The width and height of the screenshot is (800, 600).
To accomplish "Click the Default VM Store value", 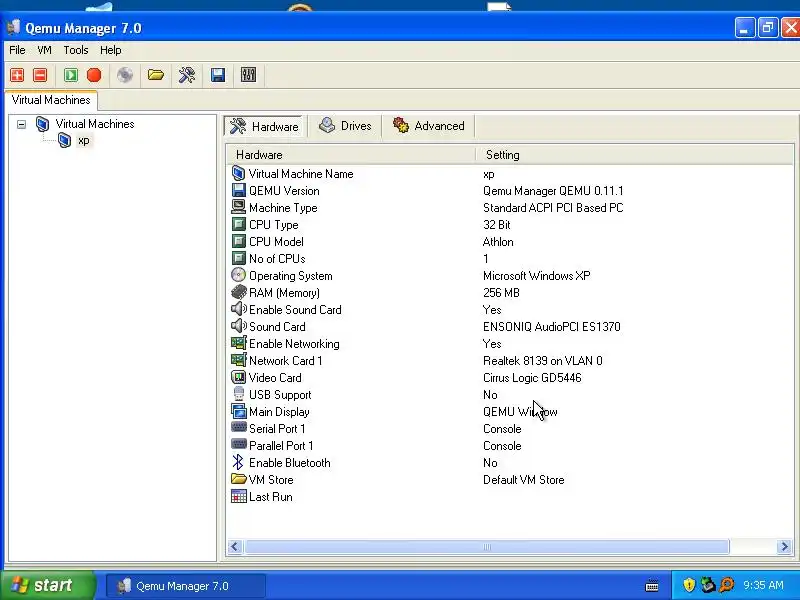I will (523, 480).
